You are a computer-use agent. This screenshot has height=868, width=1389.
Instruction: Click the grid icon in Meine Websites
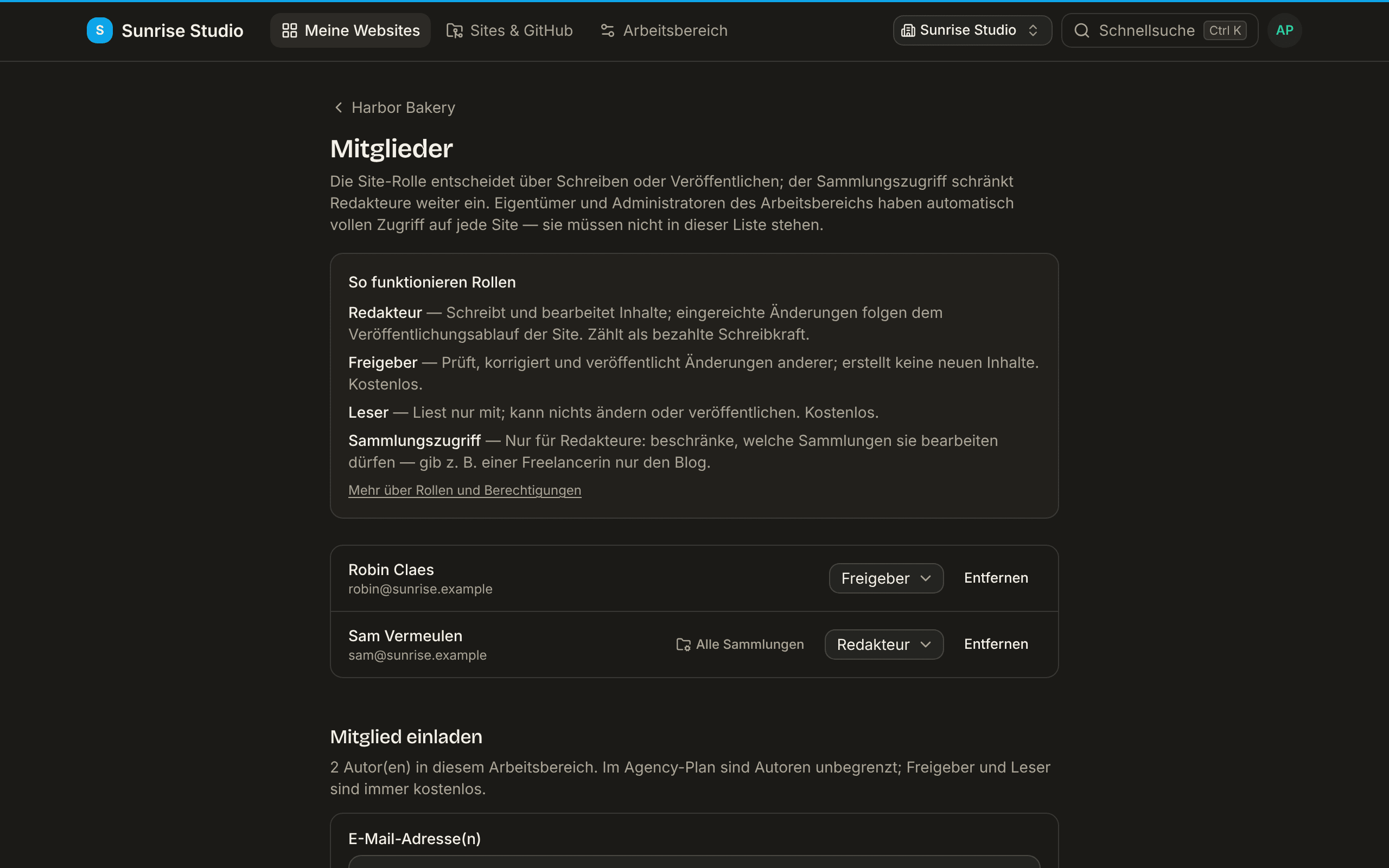coord(290,30)
